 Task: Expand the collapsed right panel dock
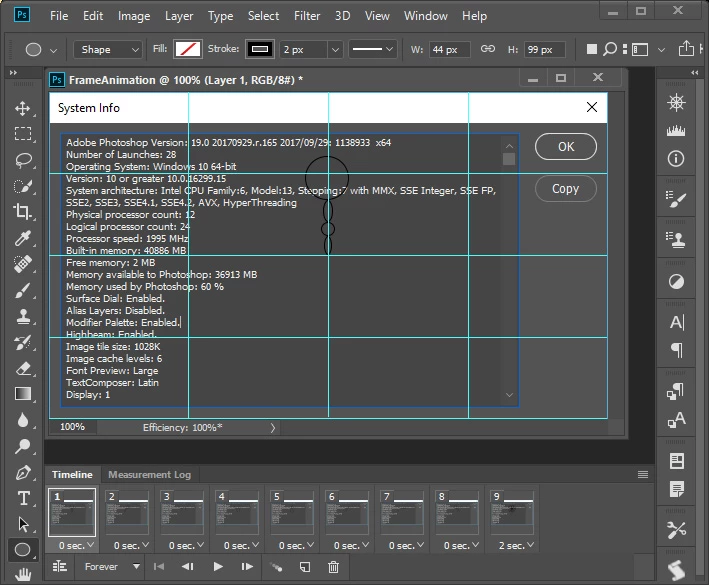click(x=695, y=72)
